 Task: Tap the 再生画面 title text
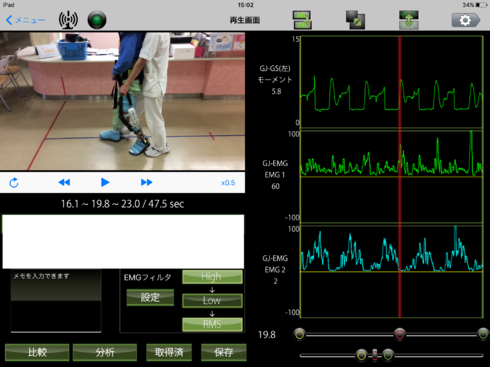(x=245, y=20)
